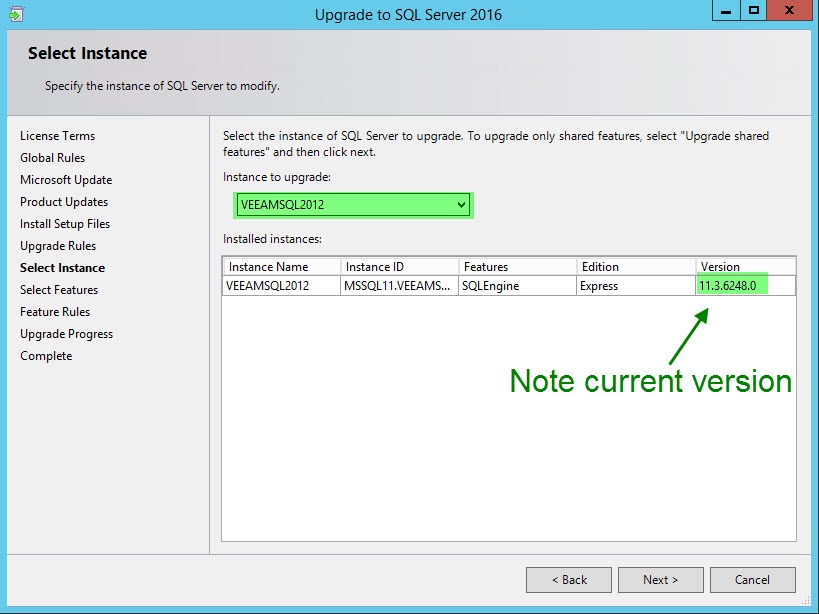Select the Install Setup Files step

pos(65,223)
